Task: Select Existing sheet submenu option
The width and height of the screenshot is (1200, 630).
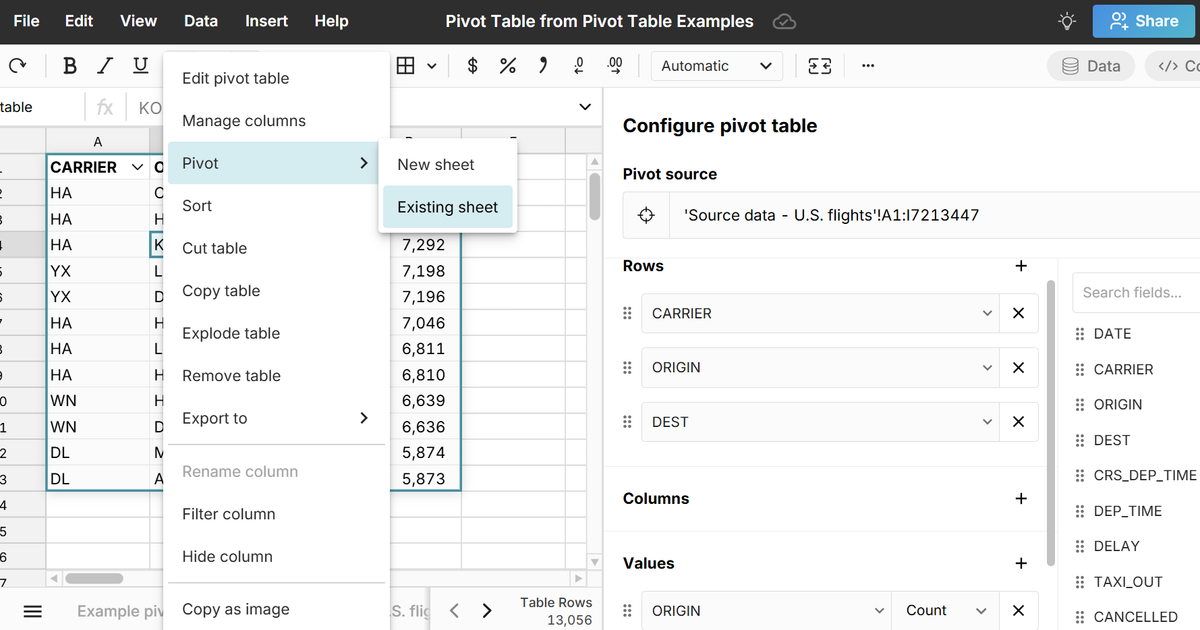Action: pos(447,207)
